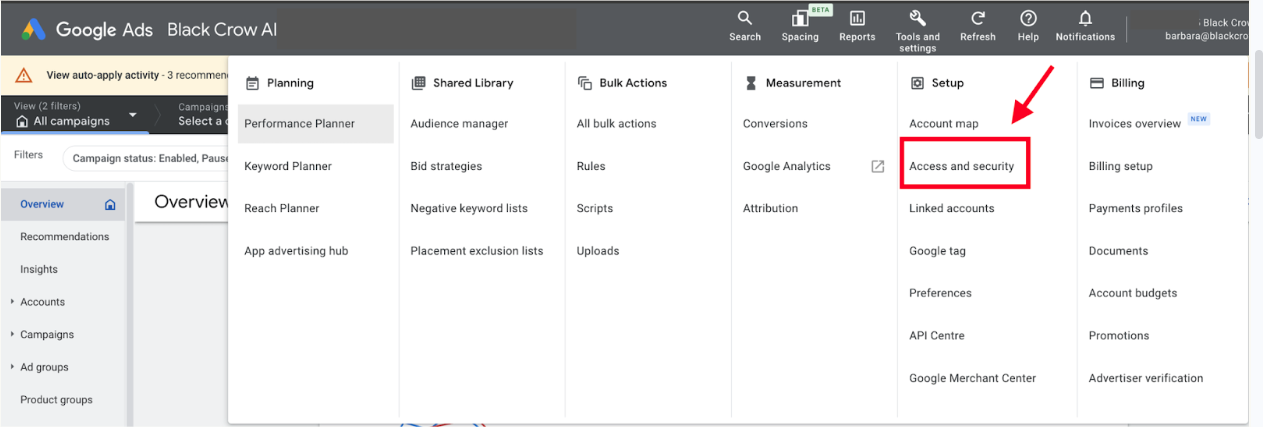Open the Notifications bell
This screenshot has width=1263, height=427.
click(x=1085, y=26)
